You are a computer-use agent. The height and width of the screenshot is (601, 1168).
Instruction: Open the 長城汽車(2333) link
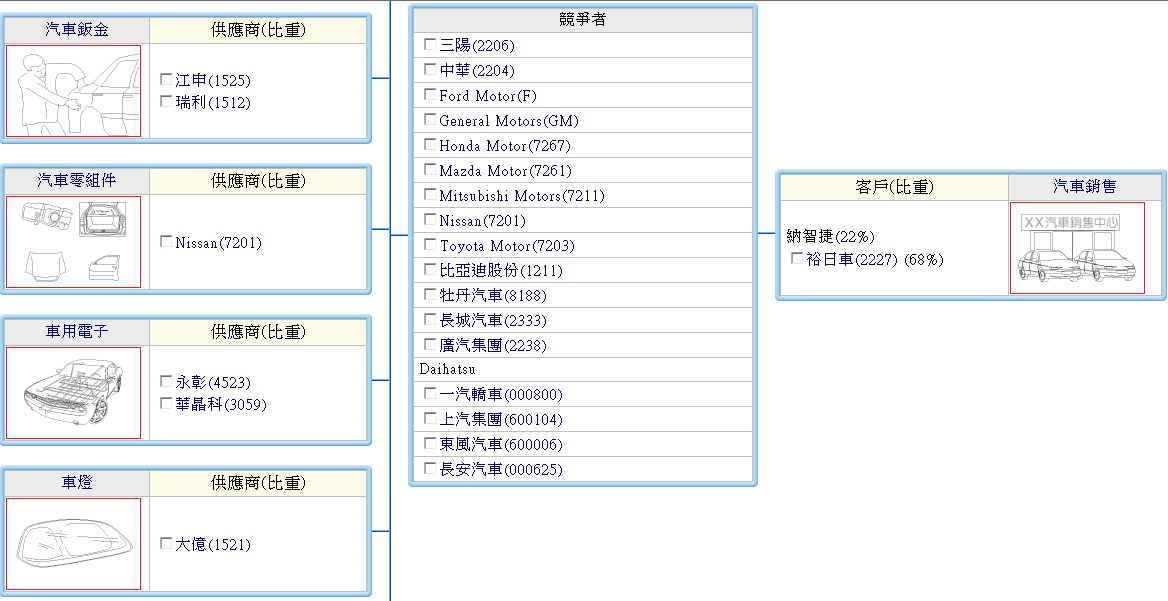493,321
